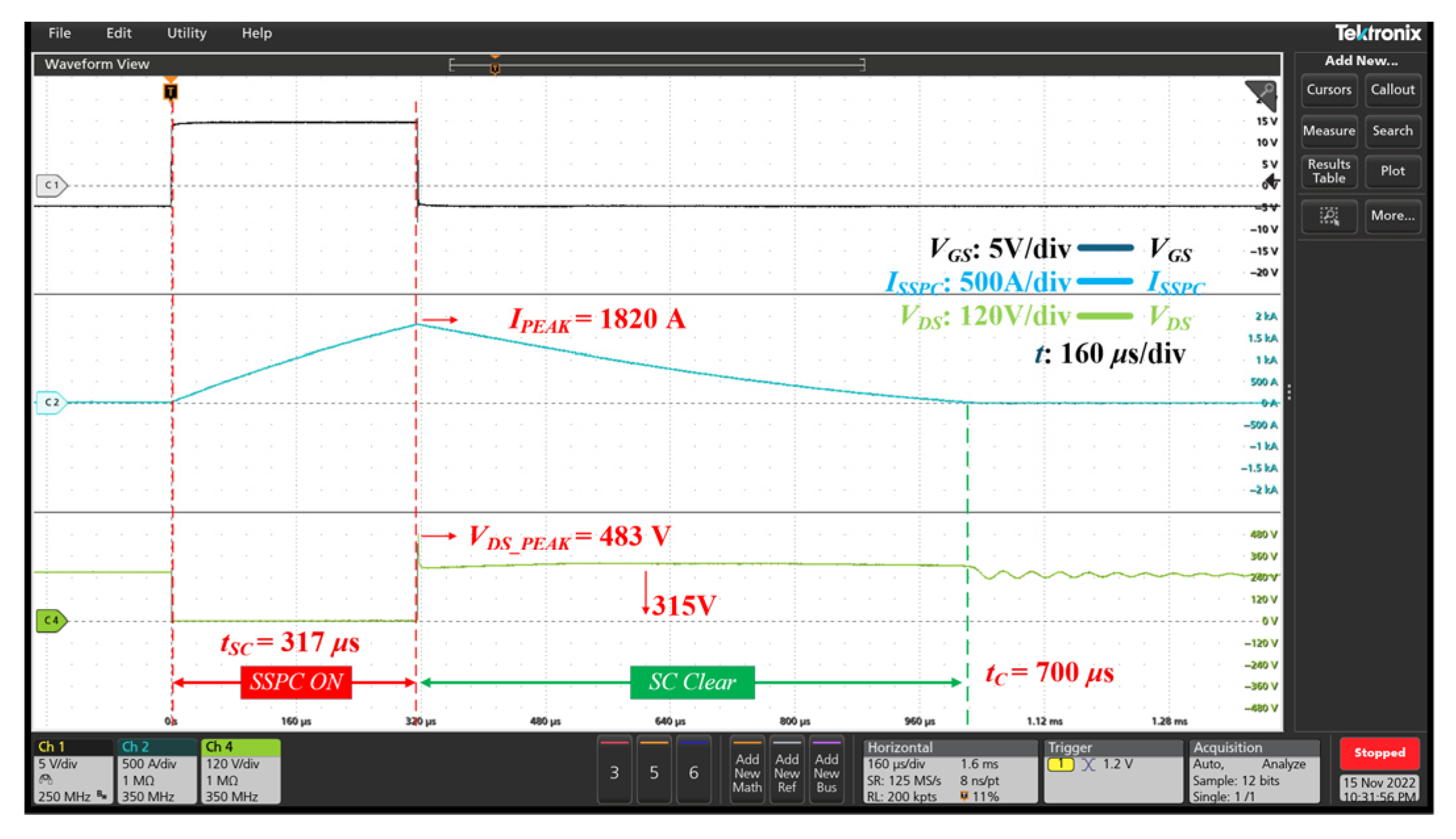This screenshot has width=1456, height=839.
Task: Click the Cursors button
Action: click(1328, 90)
